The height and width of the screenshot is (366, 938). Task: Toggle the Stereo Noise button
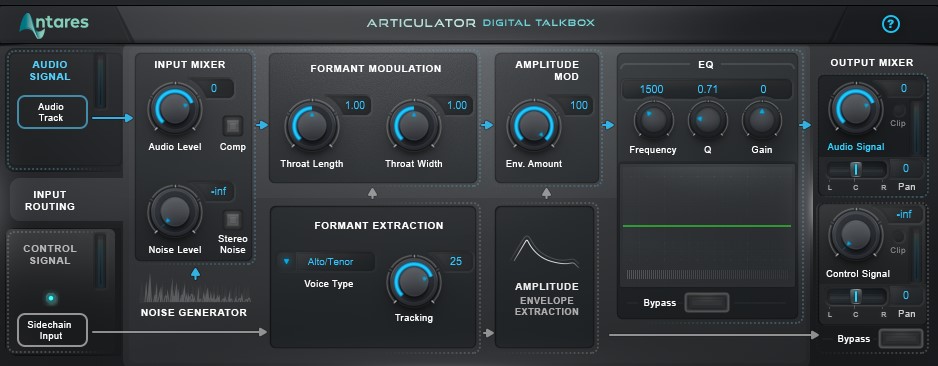click(233, 219)
